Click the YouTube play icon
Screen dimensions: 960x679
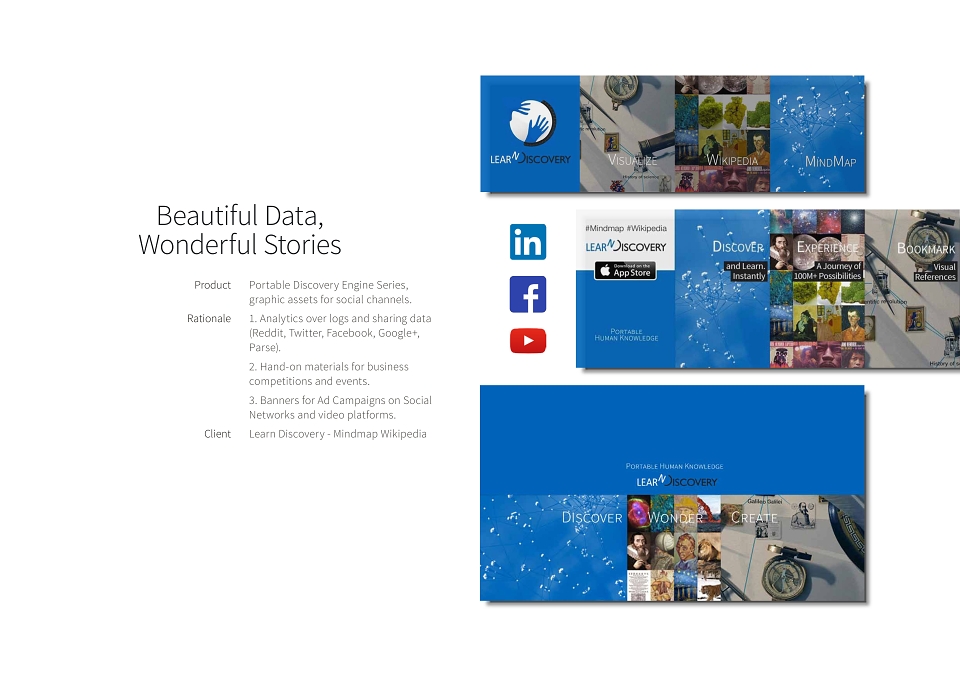pyautogui.click(x=528, y=341)
